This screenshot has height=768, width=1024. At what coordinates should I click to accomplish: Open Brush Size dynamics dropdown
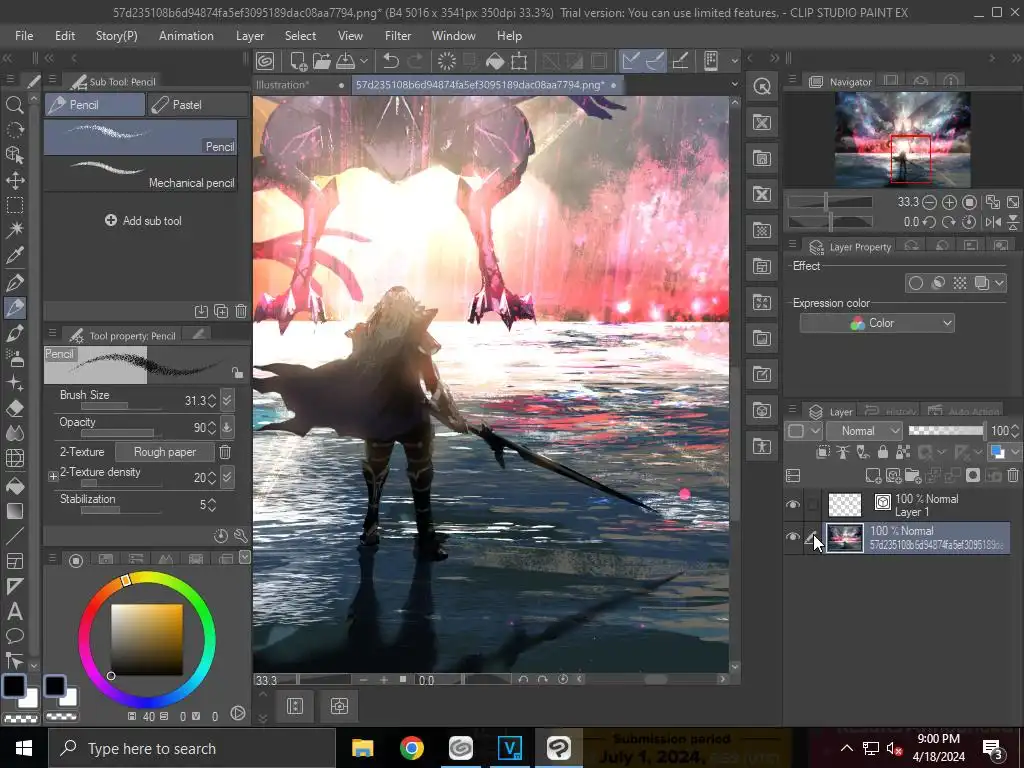click(x=227, y=400)
